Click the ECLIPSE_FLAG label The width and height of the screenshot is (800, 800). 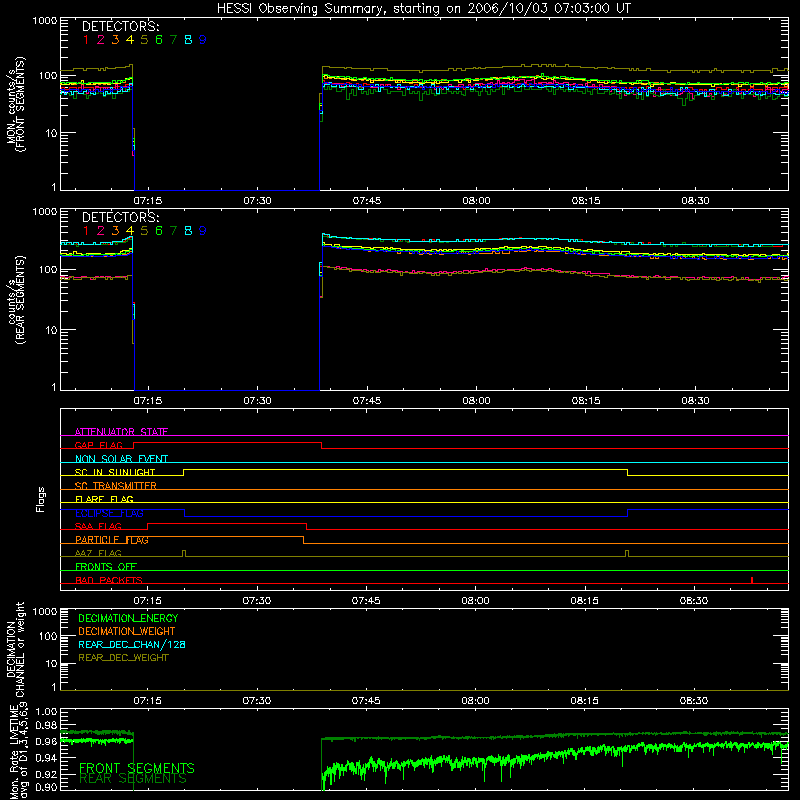coord(109,513)
